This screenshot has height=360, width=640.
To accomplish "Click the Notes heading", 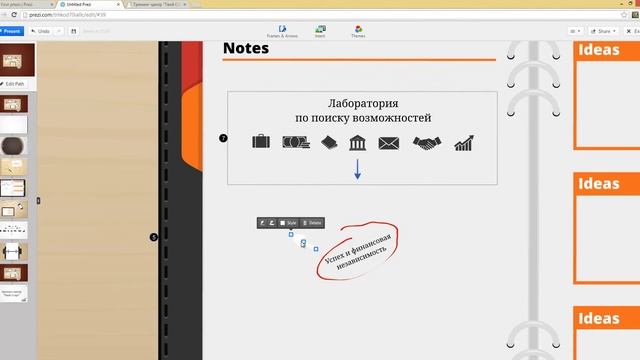I will [x=246, y=48].
